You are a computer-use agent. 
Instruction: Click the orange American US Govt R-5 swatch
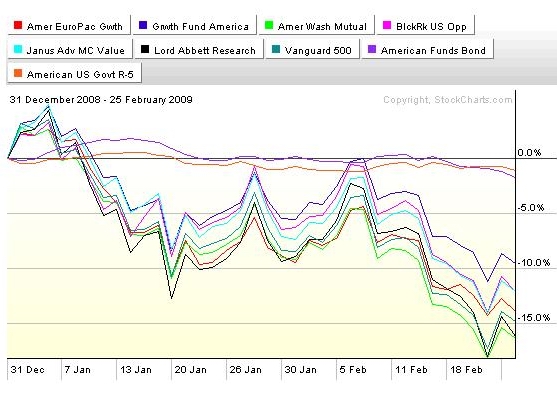pyautogui.click(x=18, y=73)
